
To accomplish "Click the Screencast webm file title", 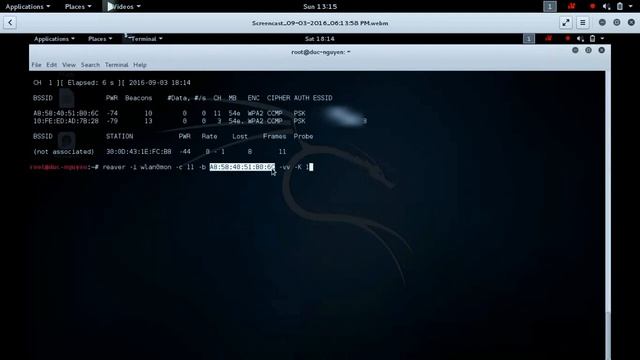I will tap(320, 23).
